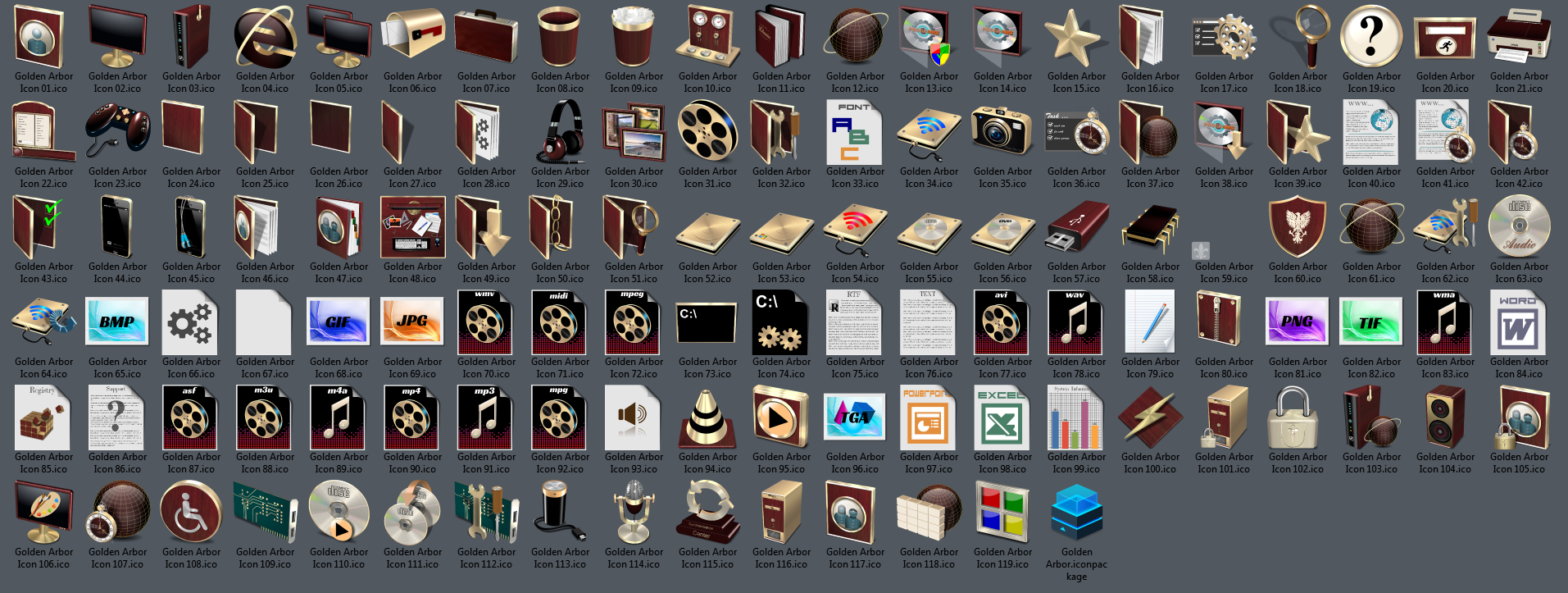Viewport: 1568px width, 593px height.
Task: Select the Excel file icon Icon 98.ico
Action: [x=1002, y=417]
